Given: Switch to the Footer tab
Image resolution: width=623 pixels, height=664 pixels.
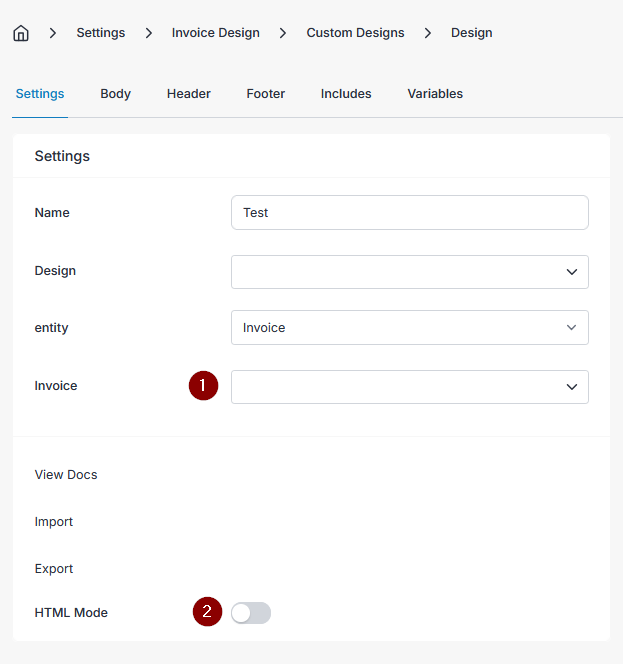Looking at the screenshot, I should pyautogui.click(x=266, y=94).
